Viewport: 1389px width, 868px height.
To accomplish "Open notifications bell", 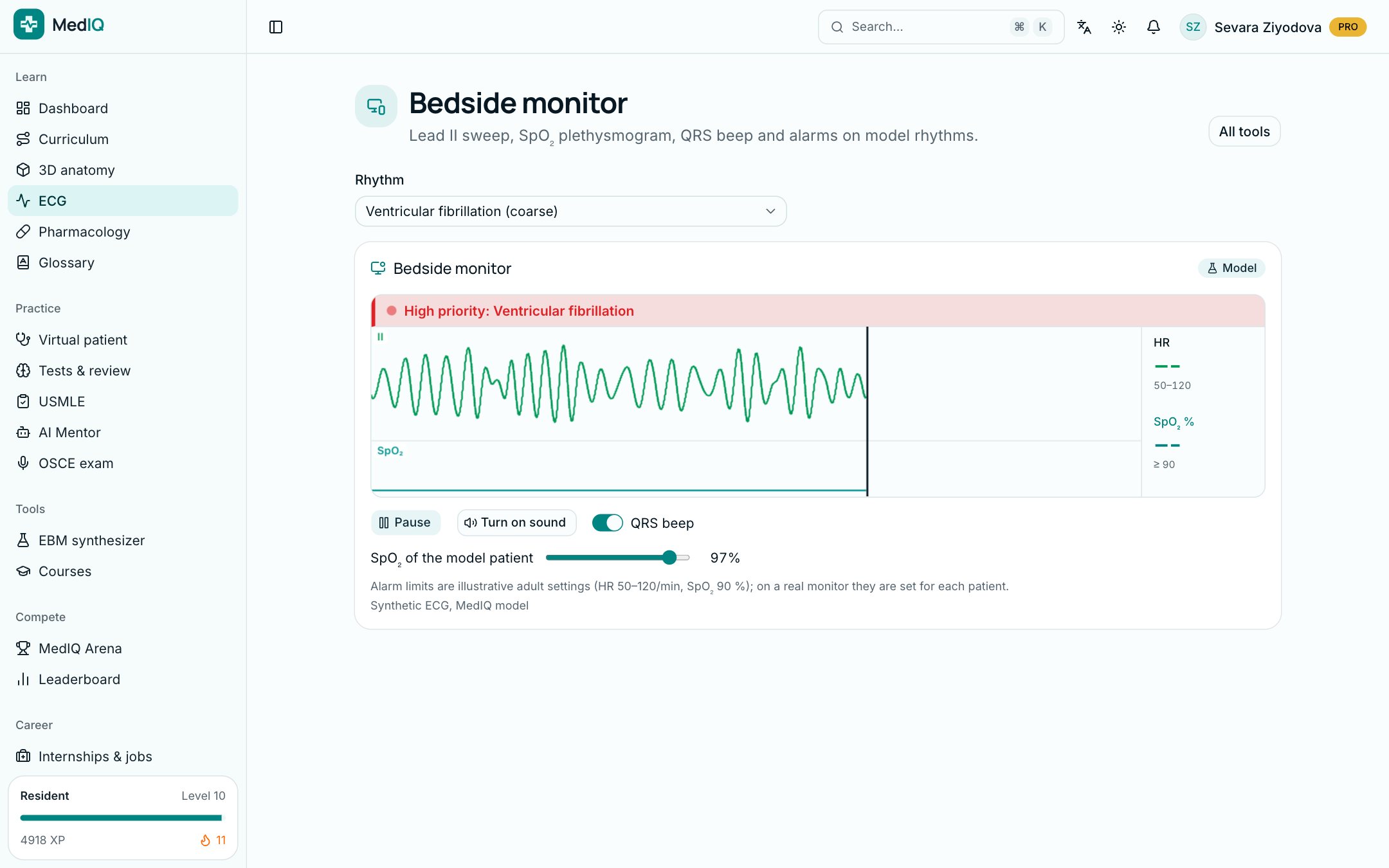I will pyautogui.click(x=1154, y=27).
